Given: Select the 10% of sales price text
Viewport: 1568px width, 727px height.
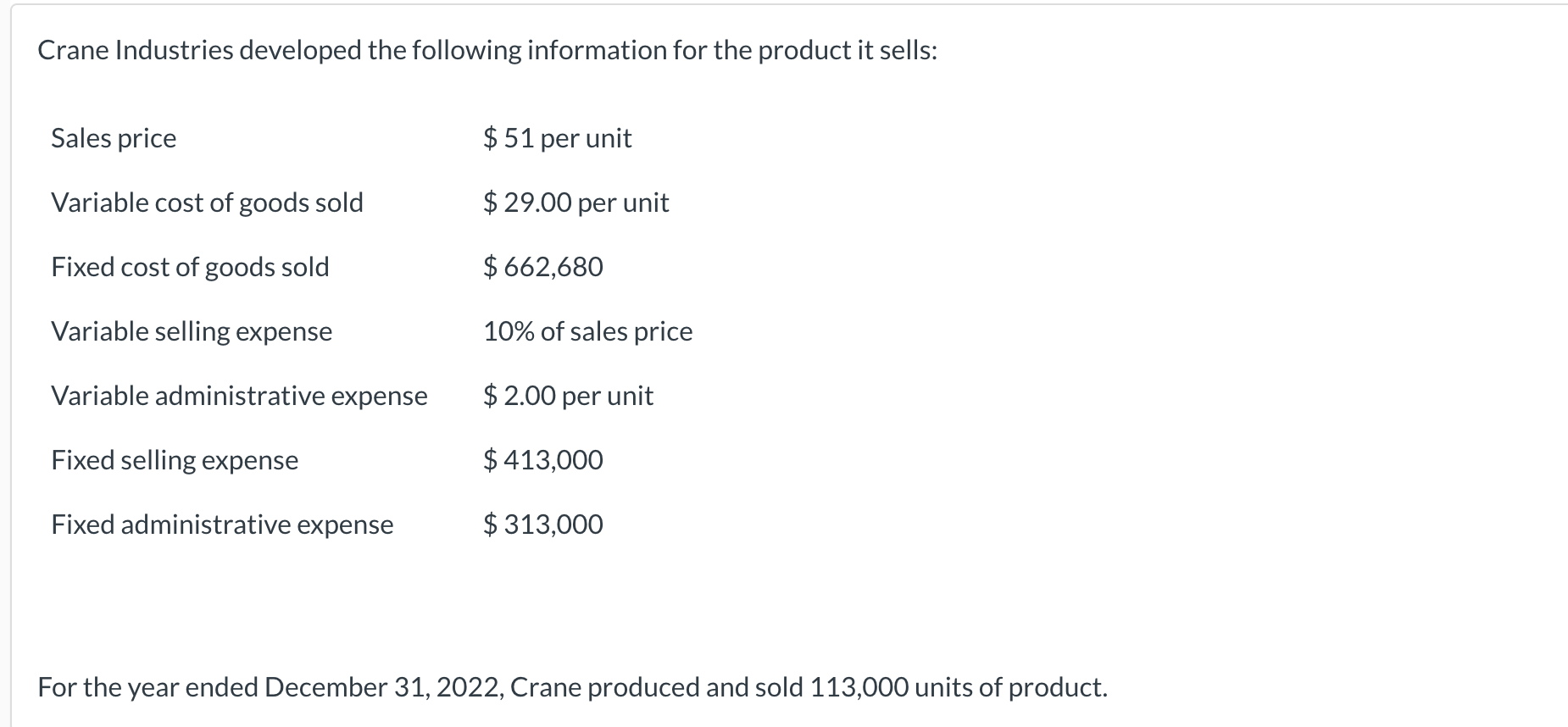Looking at the screenshot, I should (587, 331).
